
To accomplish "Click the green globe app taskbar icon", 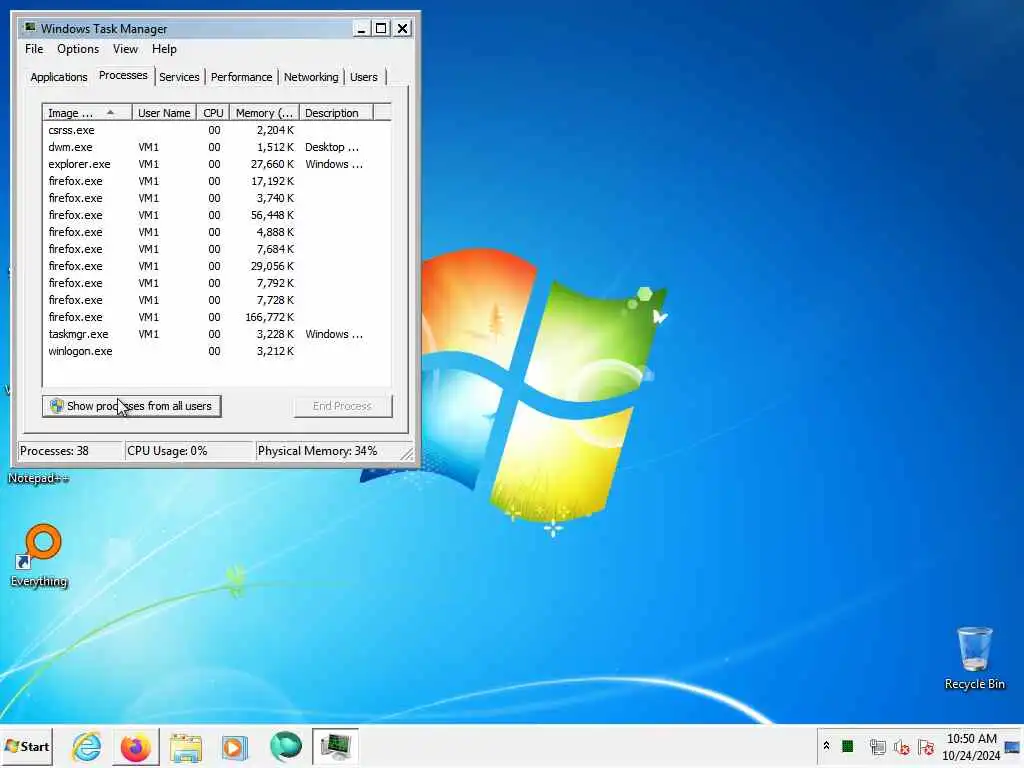I will click(285, 746).
